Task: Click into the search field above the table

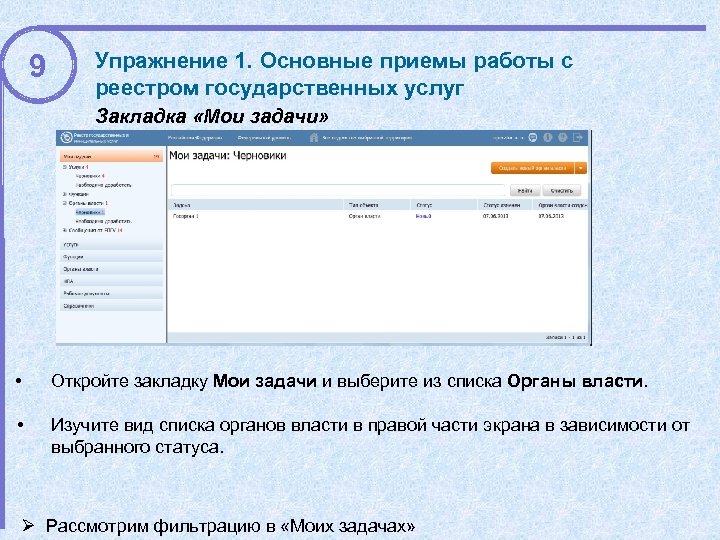Action: pyautogui.click(x=338, y=191)
